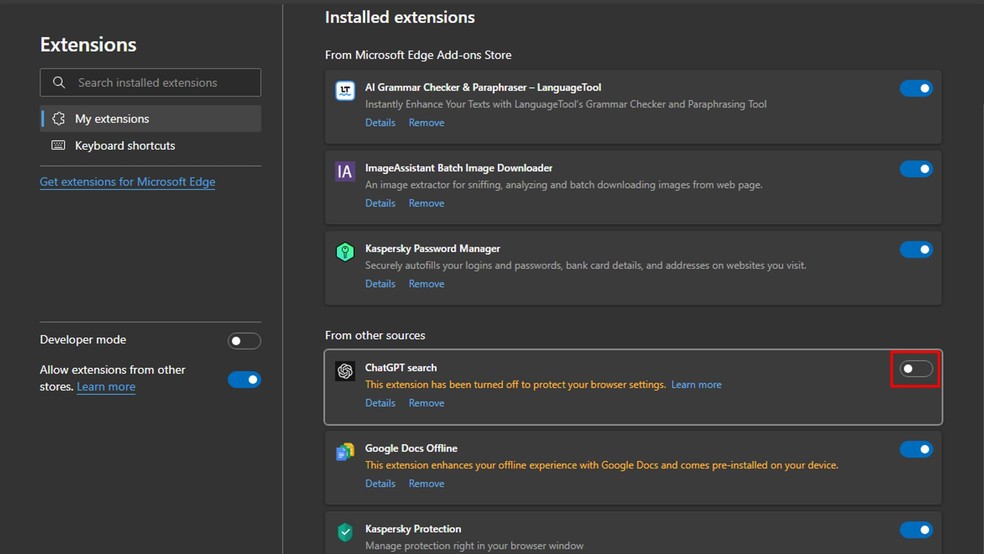This screenshot has height=554, width=984.
Task: Enable the ChatGPT search extension
Action: (x=916, y=369)
